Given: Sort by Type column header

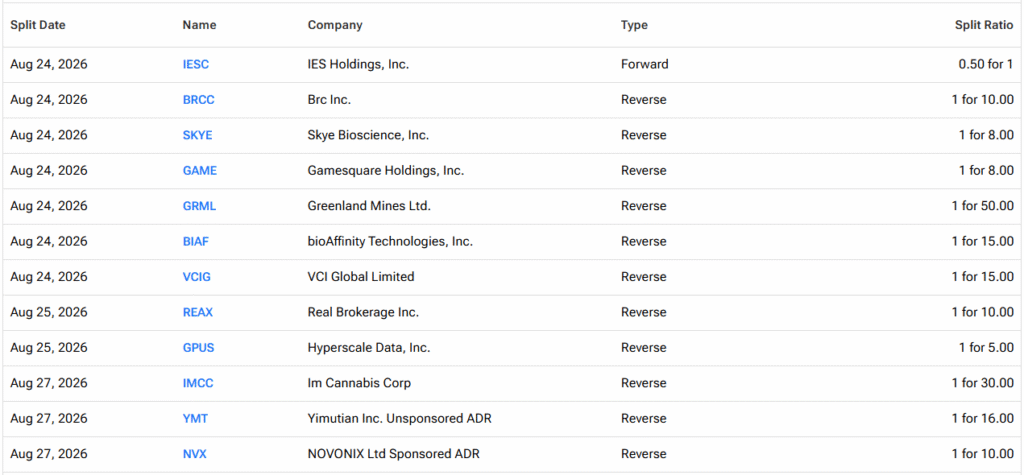Looking at the screenshot, I should (634, 25).
